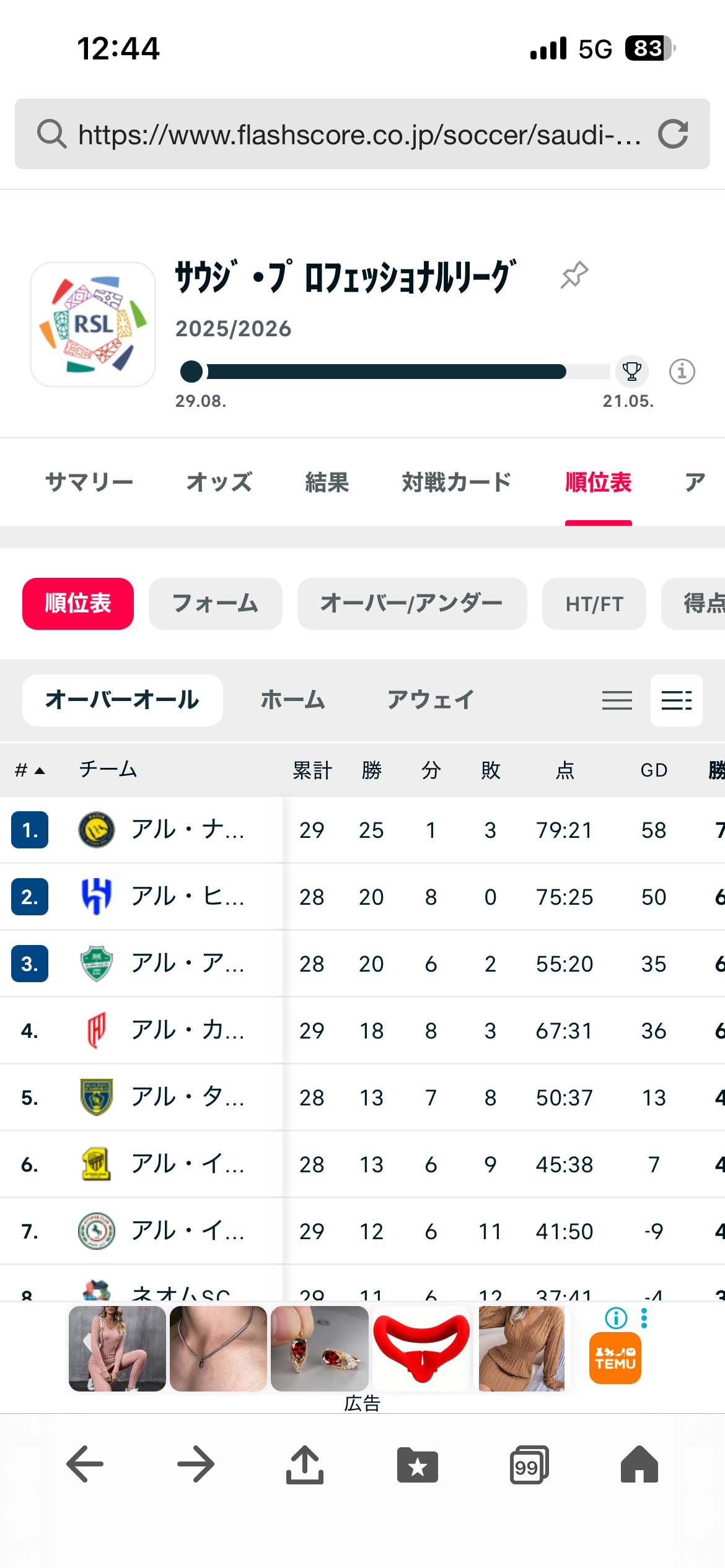
Task: Tap the URL address field
Action: click(359, 134)
